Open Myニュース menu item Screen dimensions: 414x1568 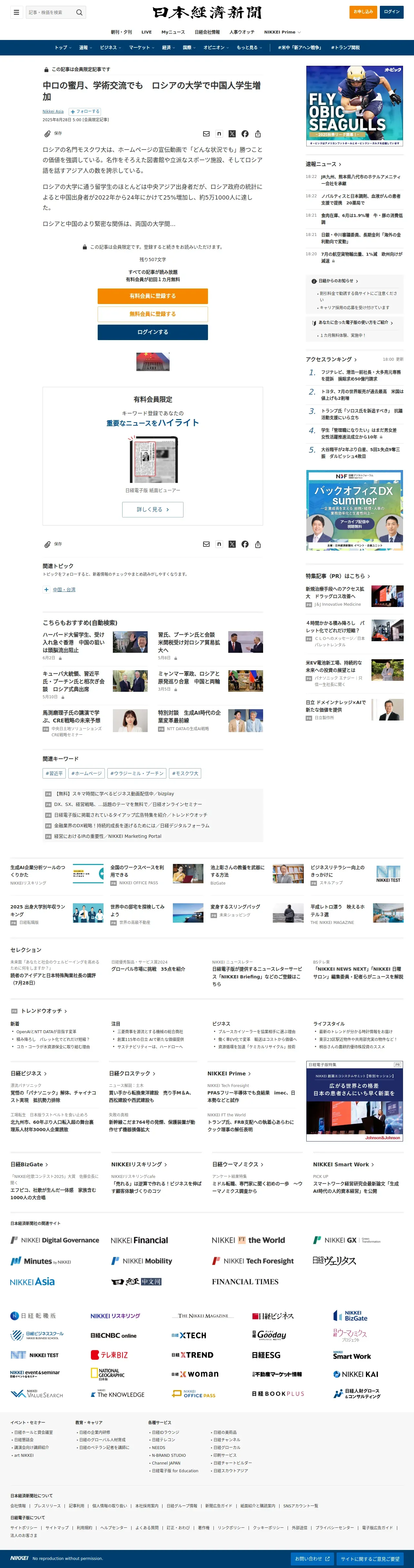pos(173,32)
